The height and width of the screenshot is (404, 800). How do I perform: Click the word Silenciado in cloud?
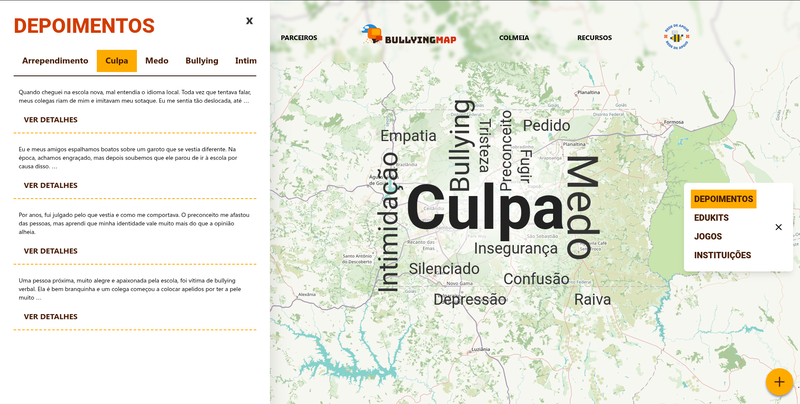444,269
